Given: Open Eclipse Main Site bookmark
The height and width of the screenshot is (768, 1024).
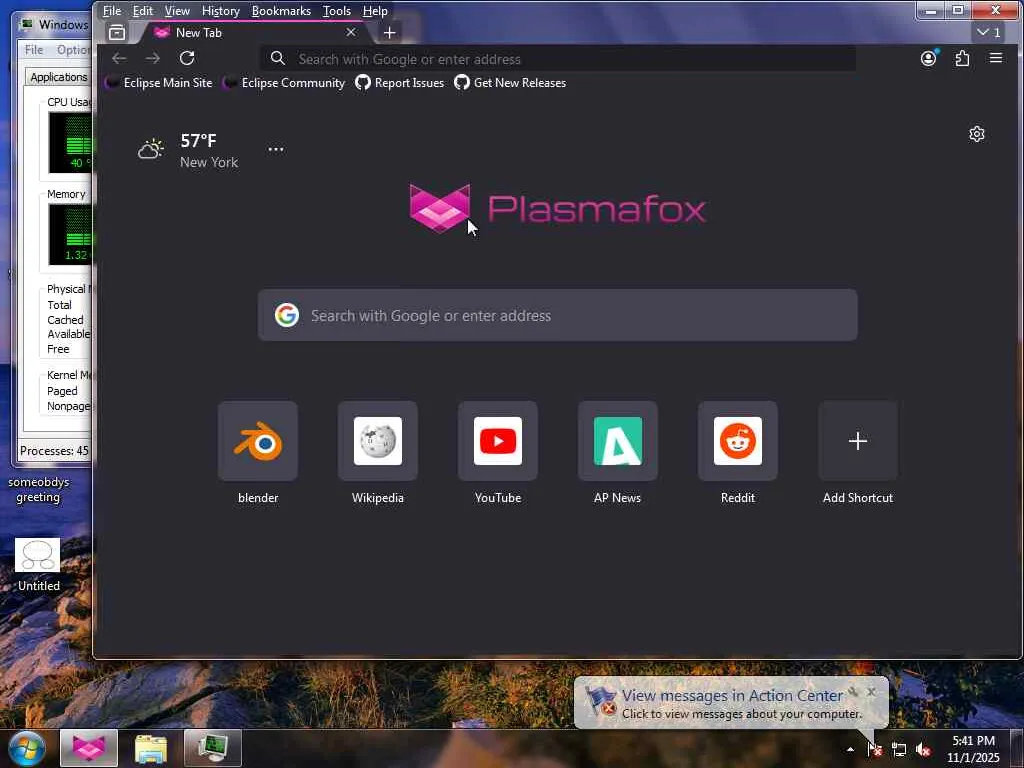Looking at the screenshot, I should (x=159, y=83).
